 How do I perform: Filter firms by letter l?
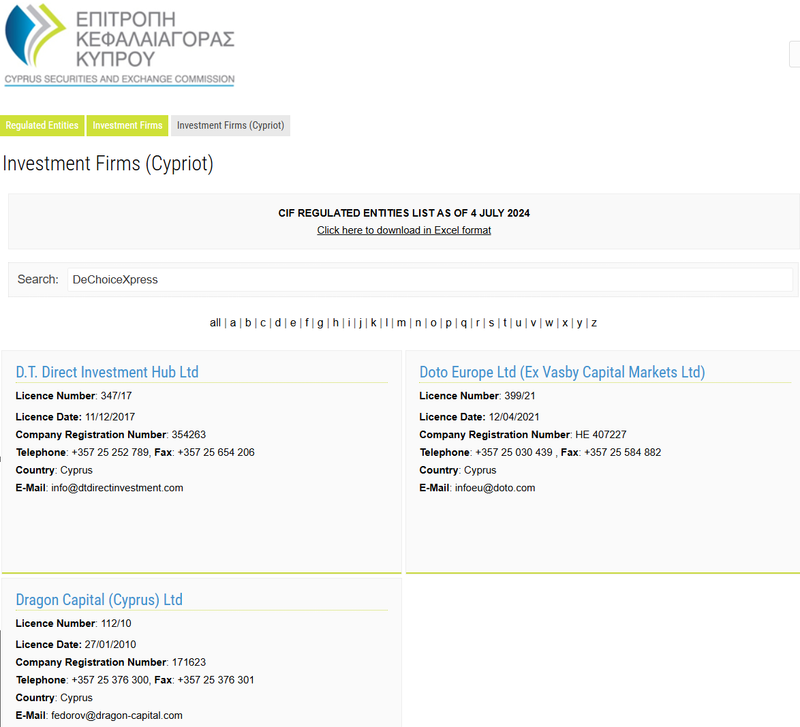tap(387, 323)
